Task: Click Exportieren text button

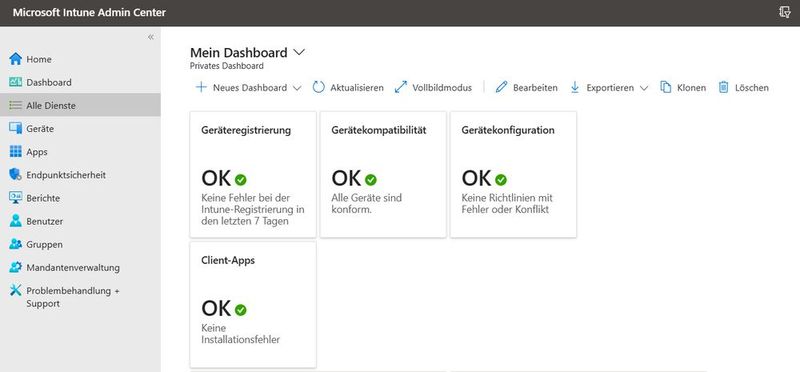Action: [610, 88]
